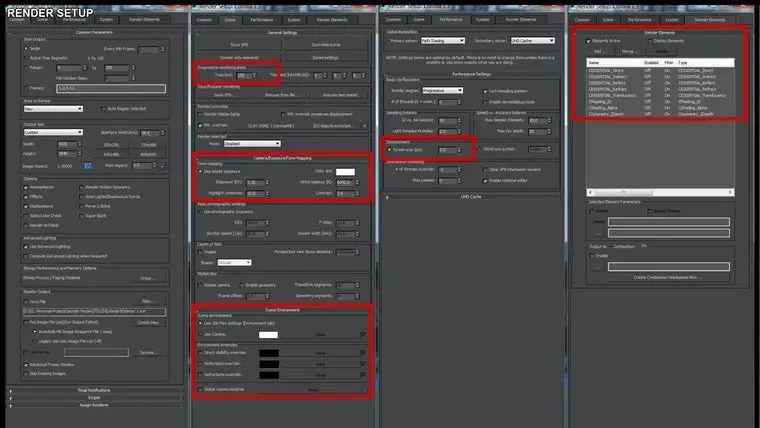Pick the Color tint white swatch
Viewport: 760px width, 428px height.
pos(345,172)
